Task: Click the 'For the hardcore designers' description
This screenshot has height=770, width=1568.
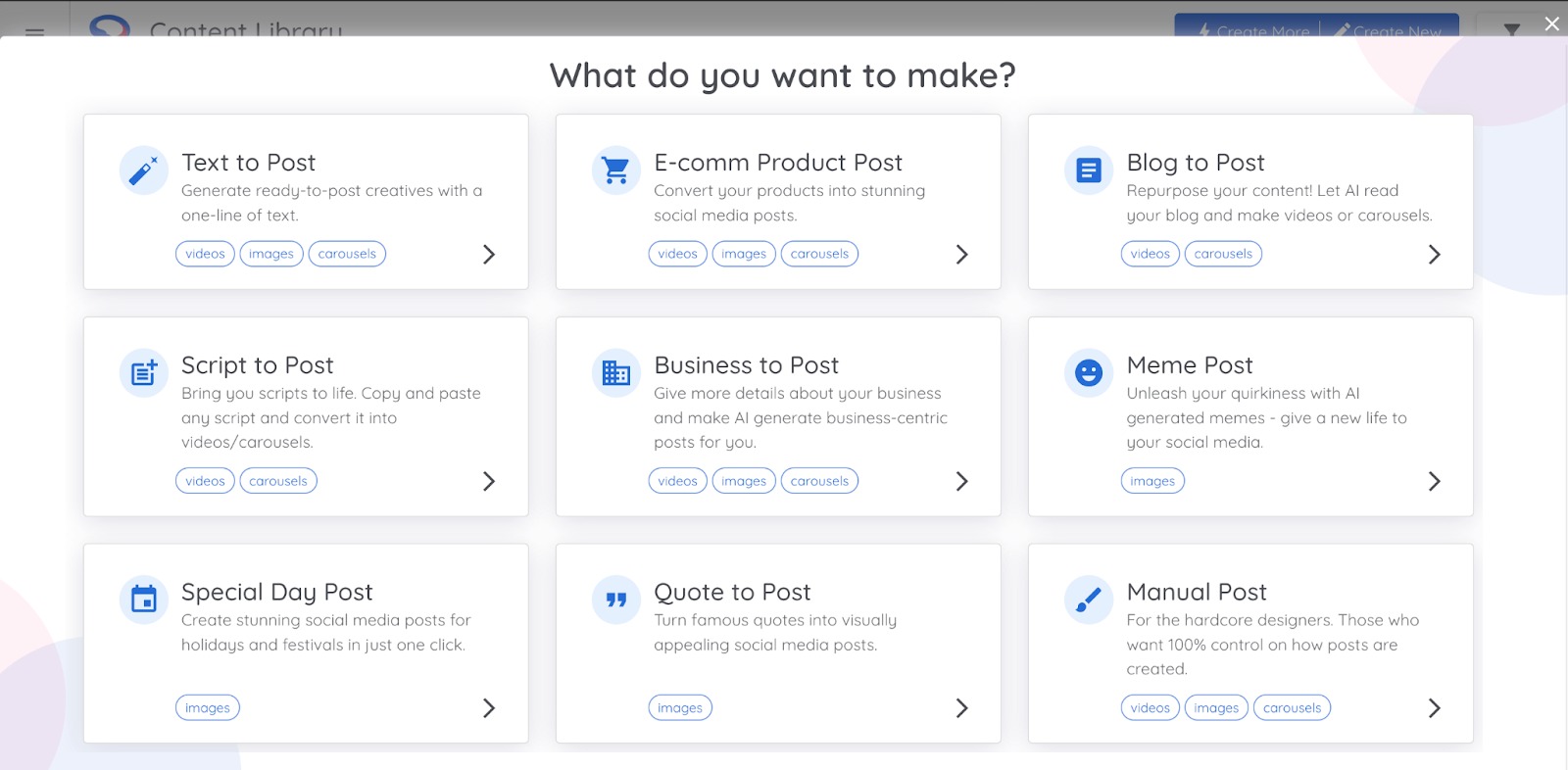Action: pos(1273,645)
